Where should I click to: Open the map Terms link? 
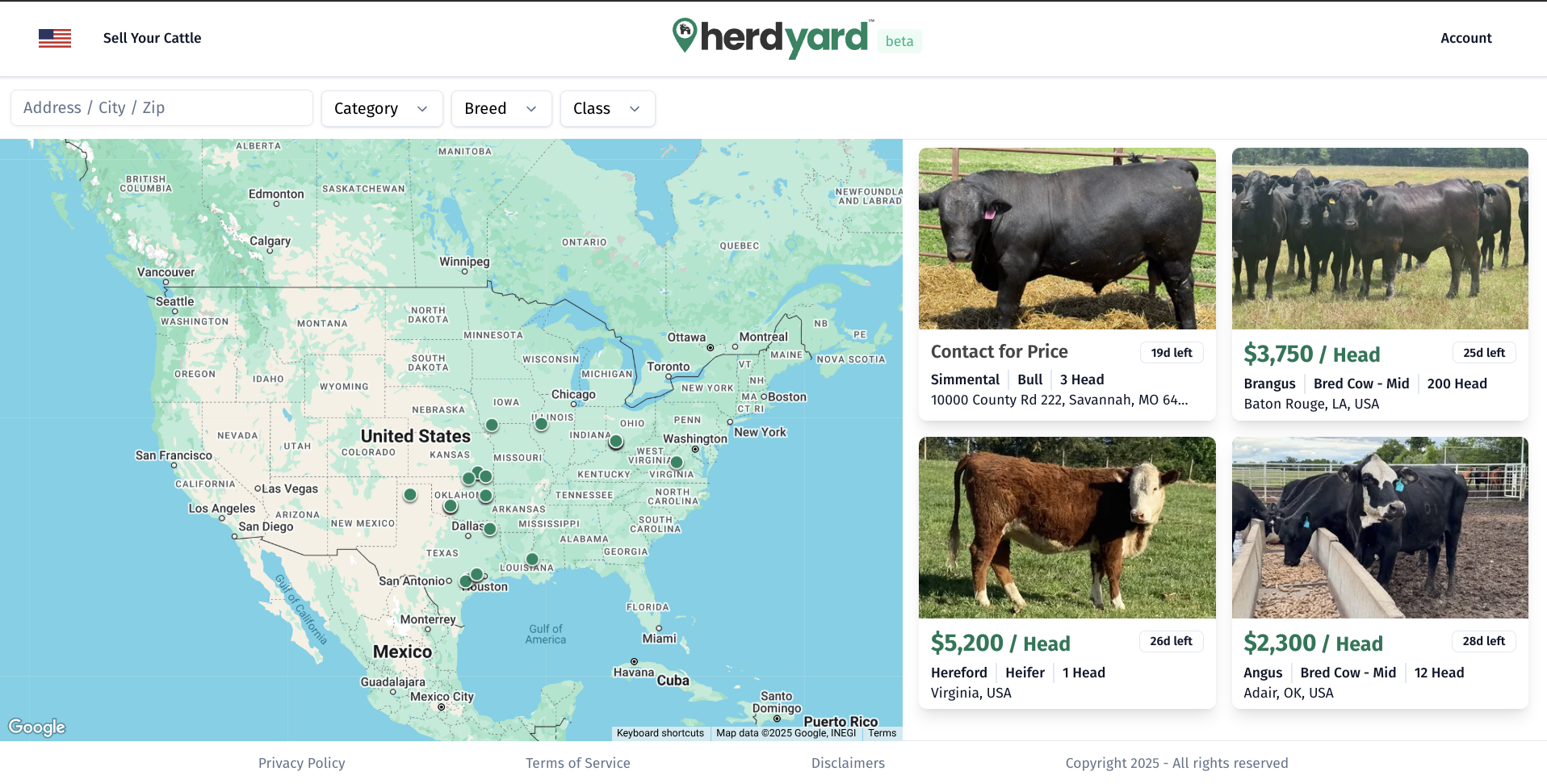coord(883,733)
